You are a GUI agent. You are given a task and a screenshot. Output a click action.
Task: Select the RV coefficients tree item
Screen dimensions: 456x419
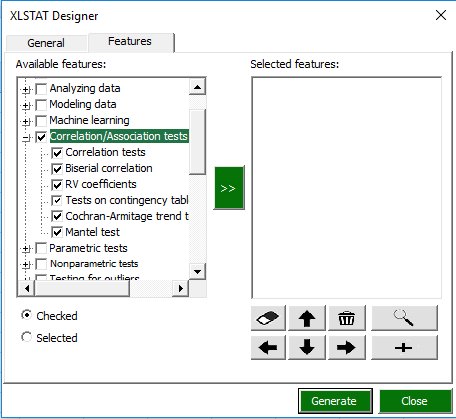pyautogui.click(x=101, y=184)
